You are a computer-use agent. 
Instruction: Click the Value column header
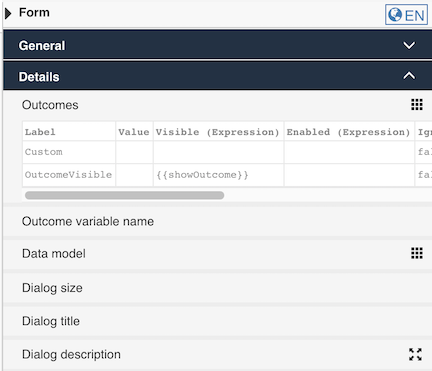[x=134, y=131]
